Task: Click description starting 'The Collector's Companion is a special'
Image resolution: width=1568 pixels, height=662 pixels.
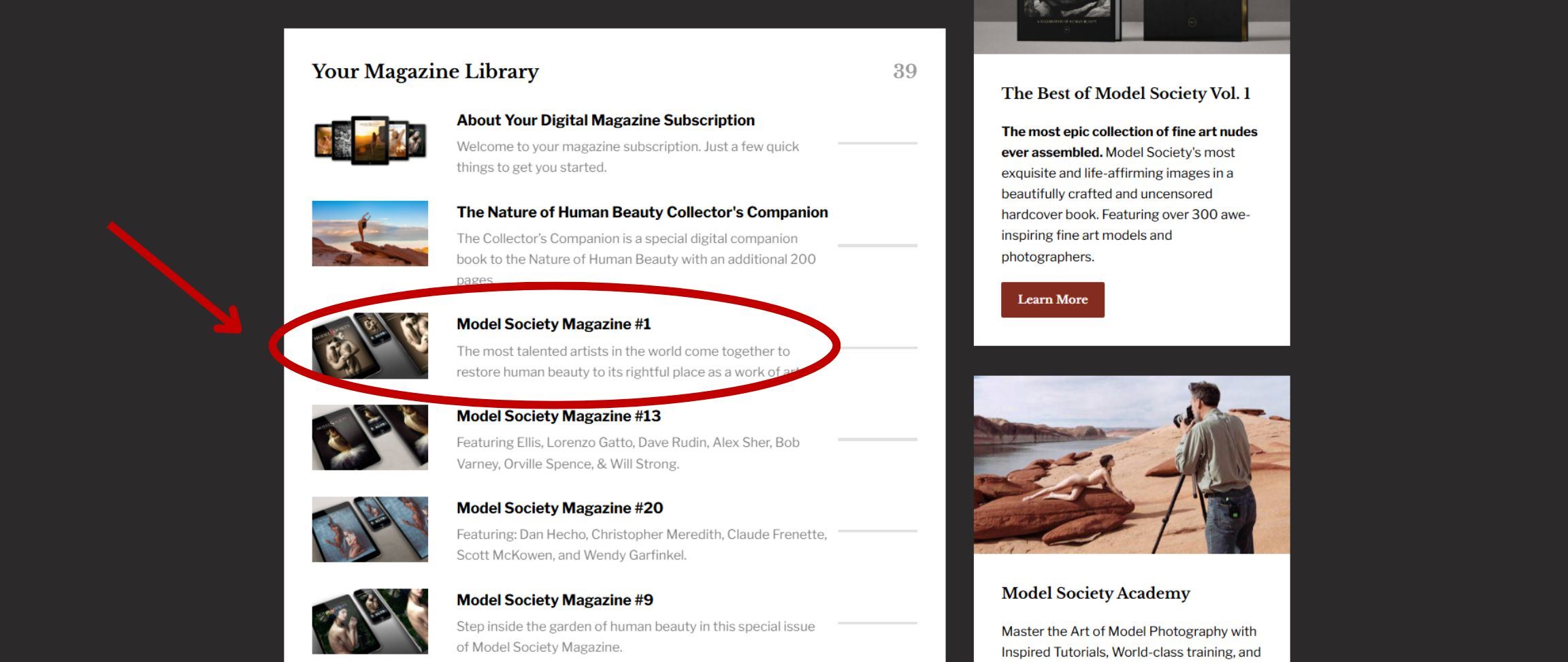Action: tap(636, 259)
